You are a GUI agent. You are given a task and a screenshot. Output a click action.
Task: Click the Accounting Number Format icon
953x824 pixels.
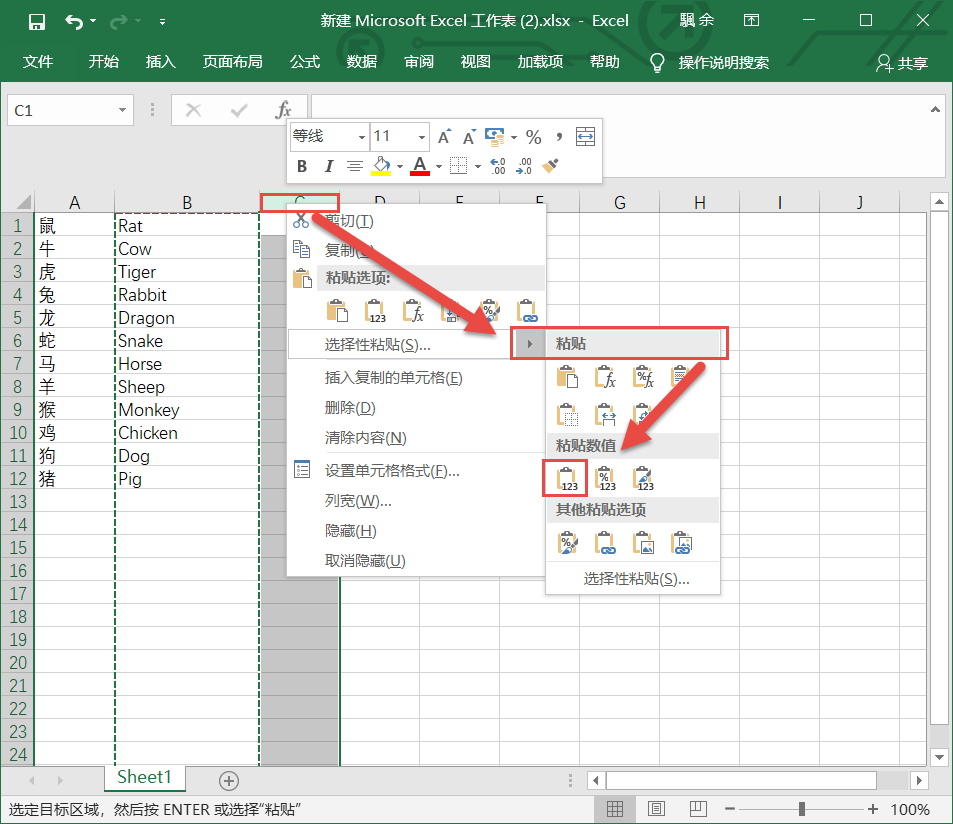493,137
